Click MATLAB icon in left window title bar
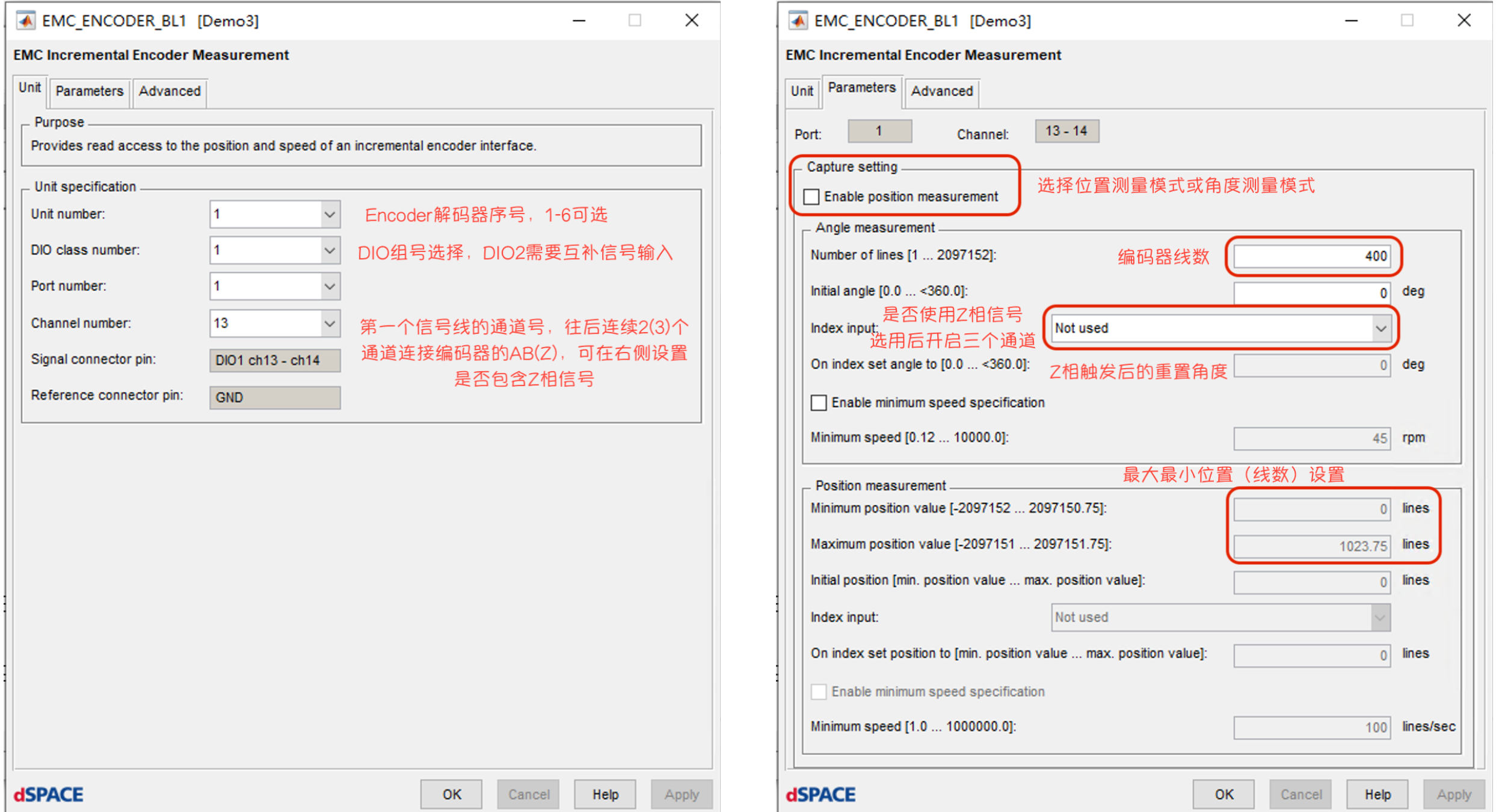 tap(26, 21)
